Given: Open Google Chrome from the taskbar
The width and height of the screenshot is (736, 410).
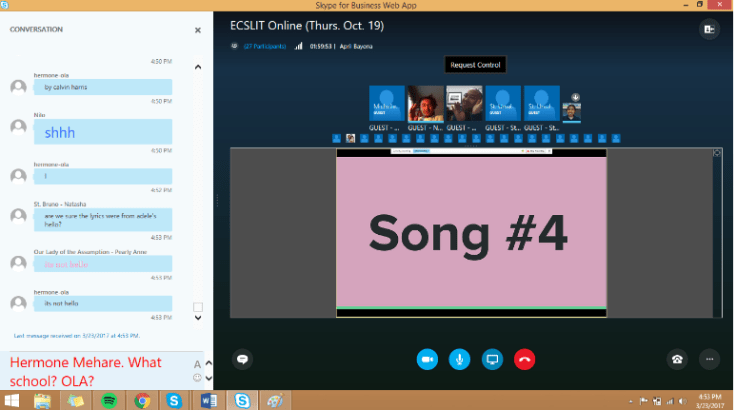Looking at the screenshot, I should pos(142,400).
